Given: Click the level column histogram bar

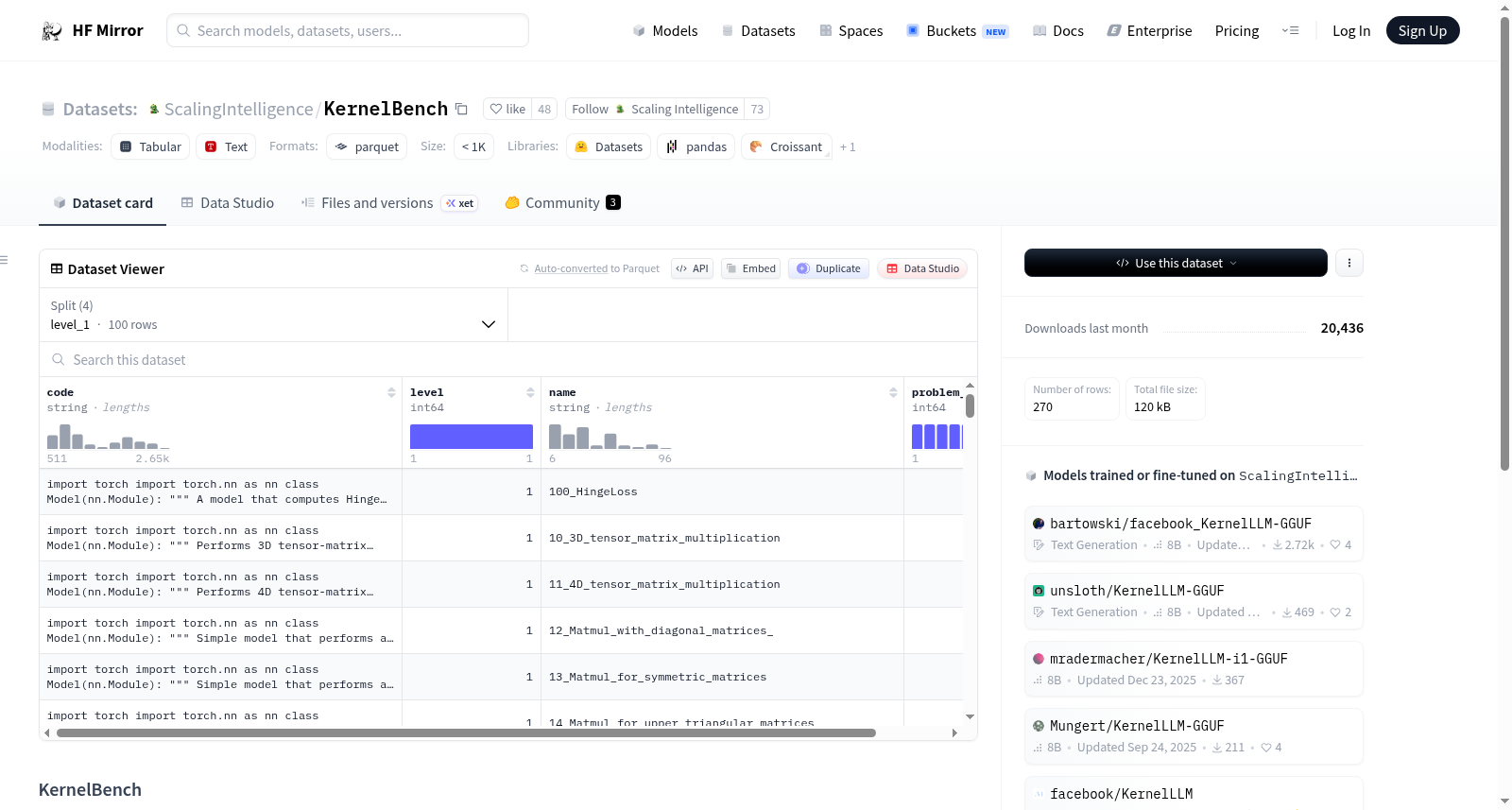Looking at the screenshot, I should (x=472, y=437).
